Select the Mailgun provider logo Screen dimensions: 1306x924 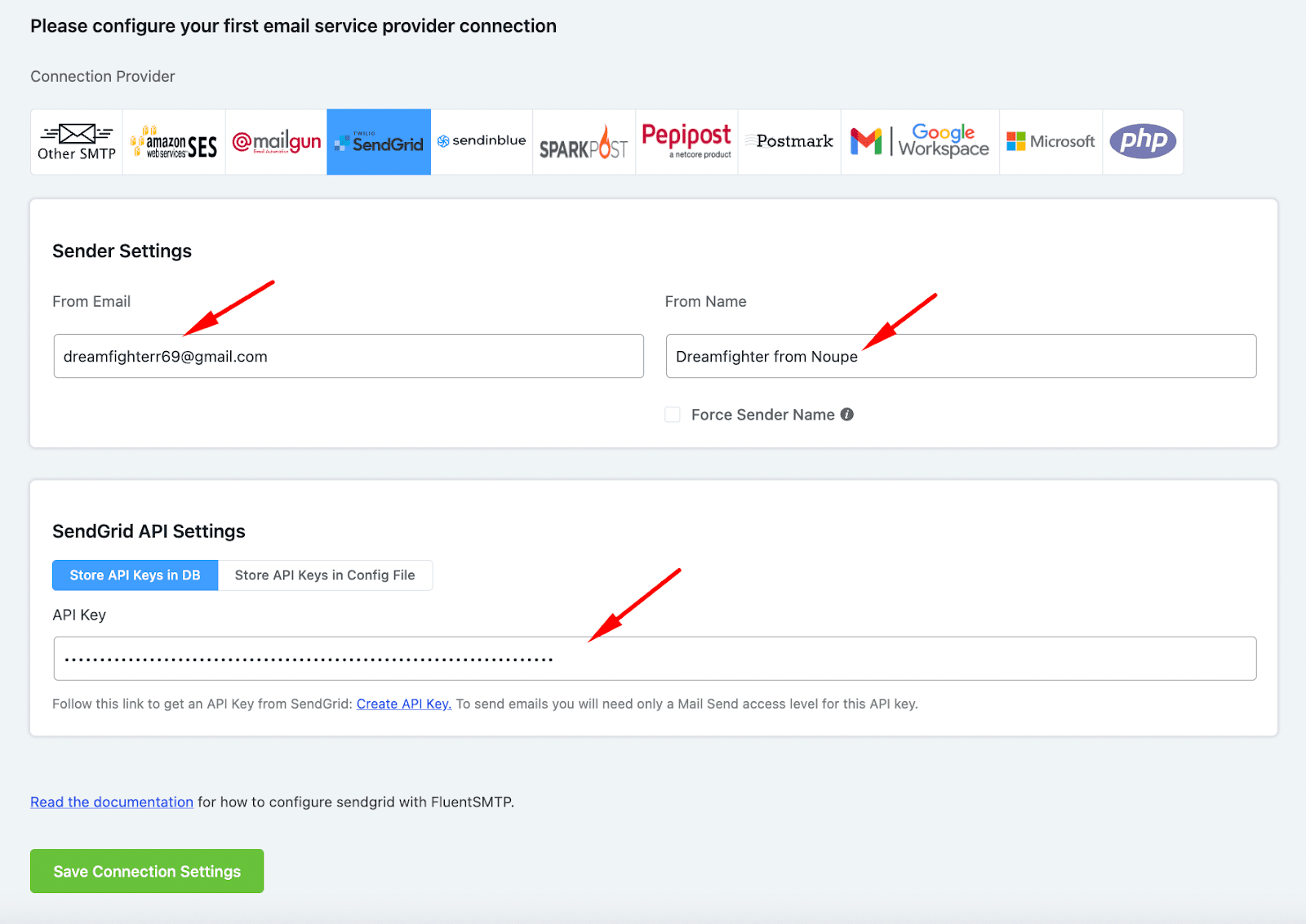point(276,142)
